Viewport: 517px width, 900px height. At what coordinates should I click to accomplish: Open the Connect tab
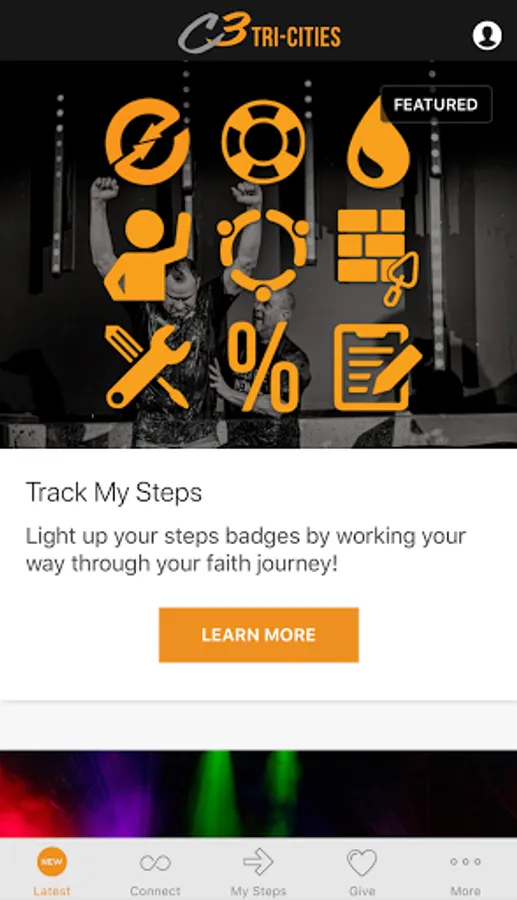tap(155, 870)
